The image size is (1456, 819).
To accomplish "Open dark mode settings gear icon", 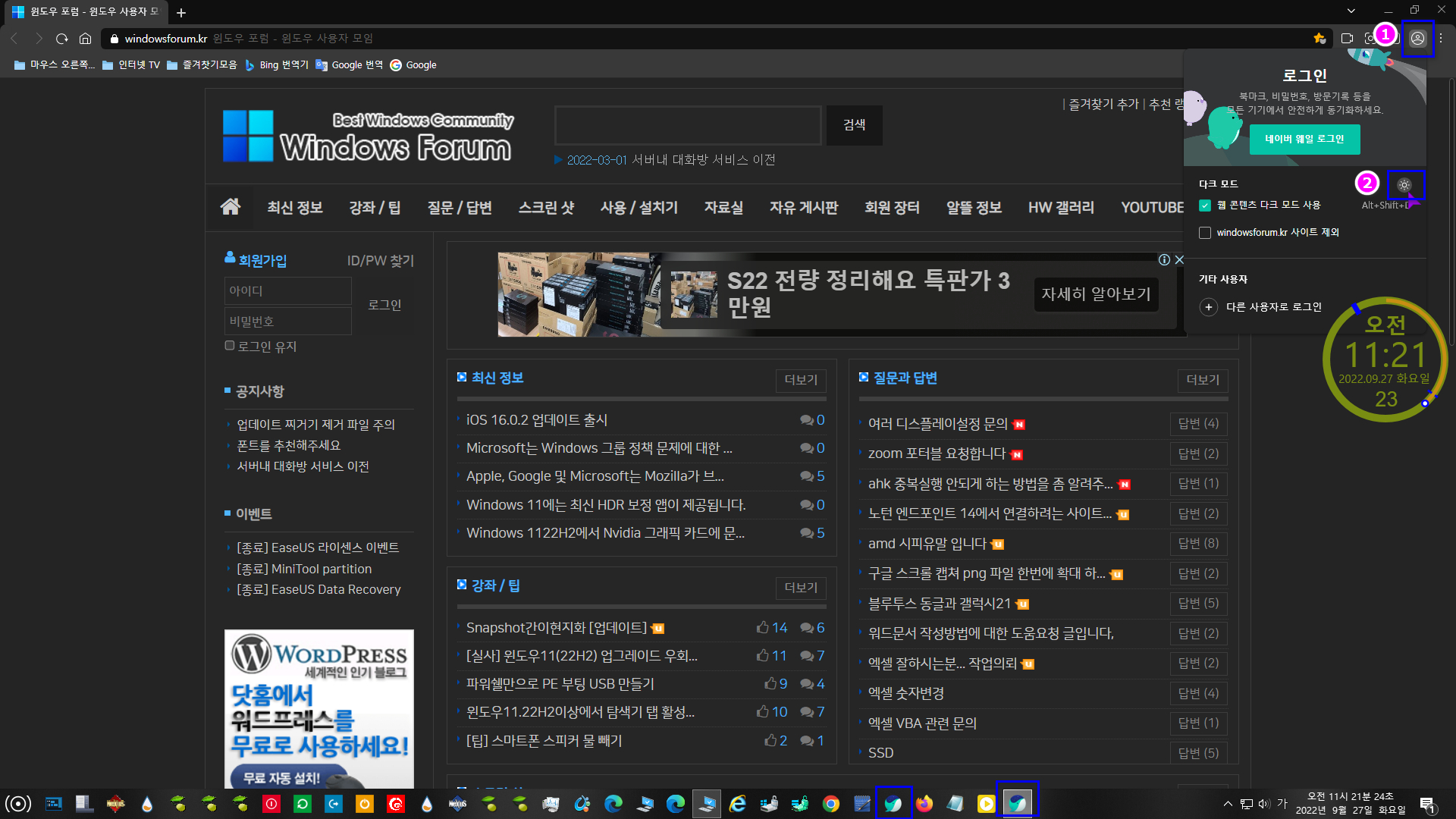I will tap(1404, 185).
